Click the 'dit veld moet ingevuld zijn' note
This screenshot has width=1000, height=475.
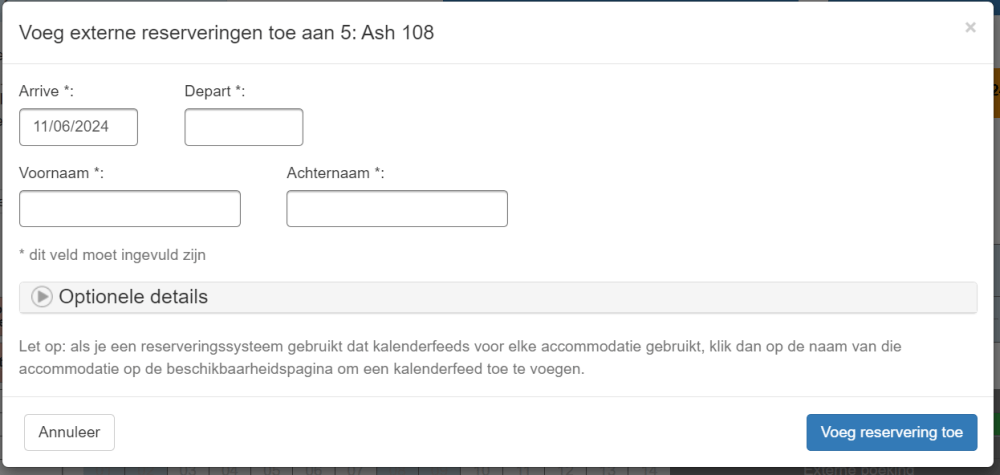pos(112,254)
